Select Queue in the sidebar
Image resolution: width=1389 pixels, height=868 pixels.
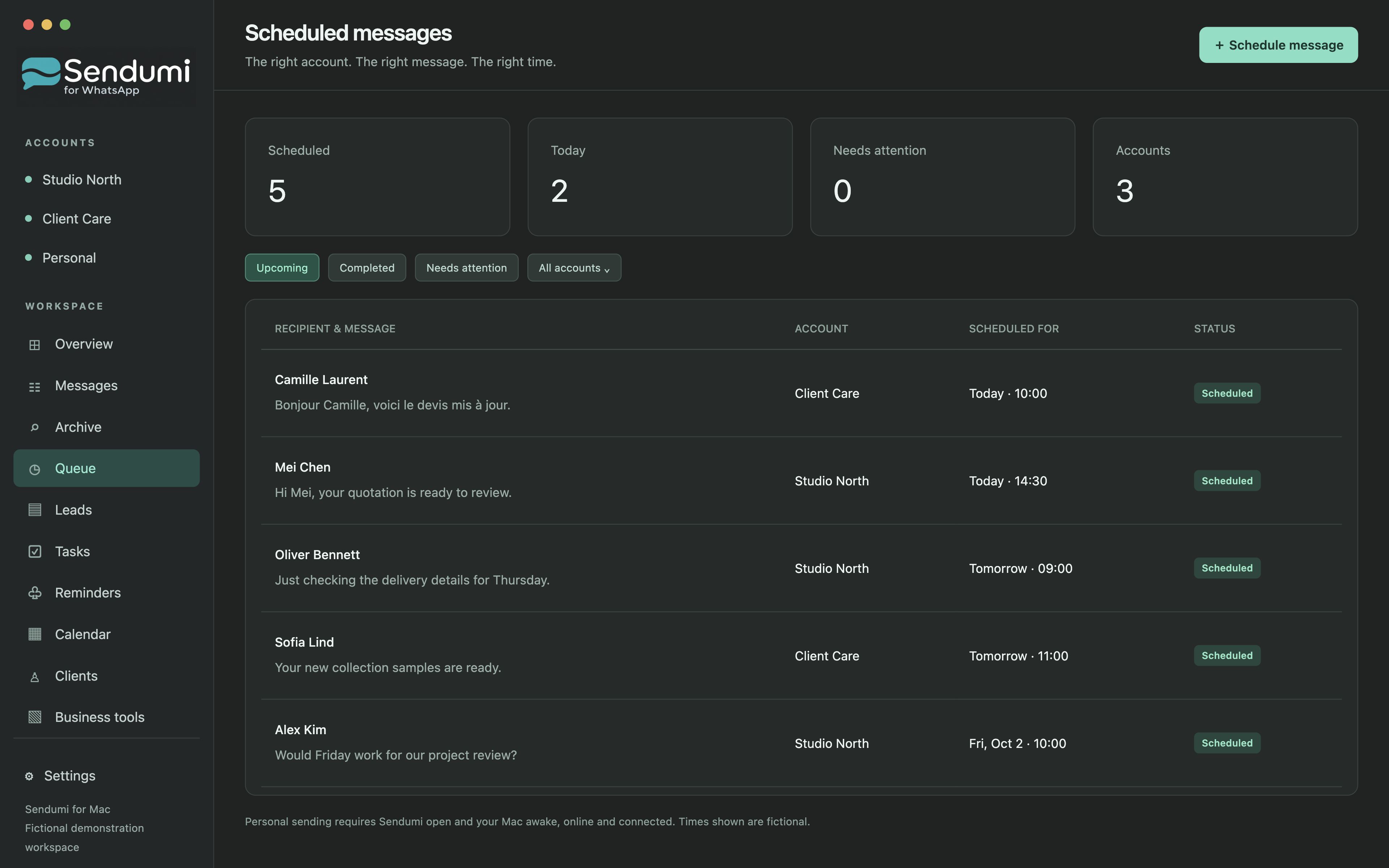click(x=107, y=468)
